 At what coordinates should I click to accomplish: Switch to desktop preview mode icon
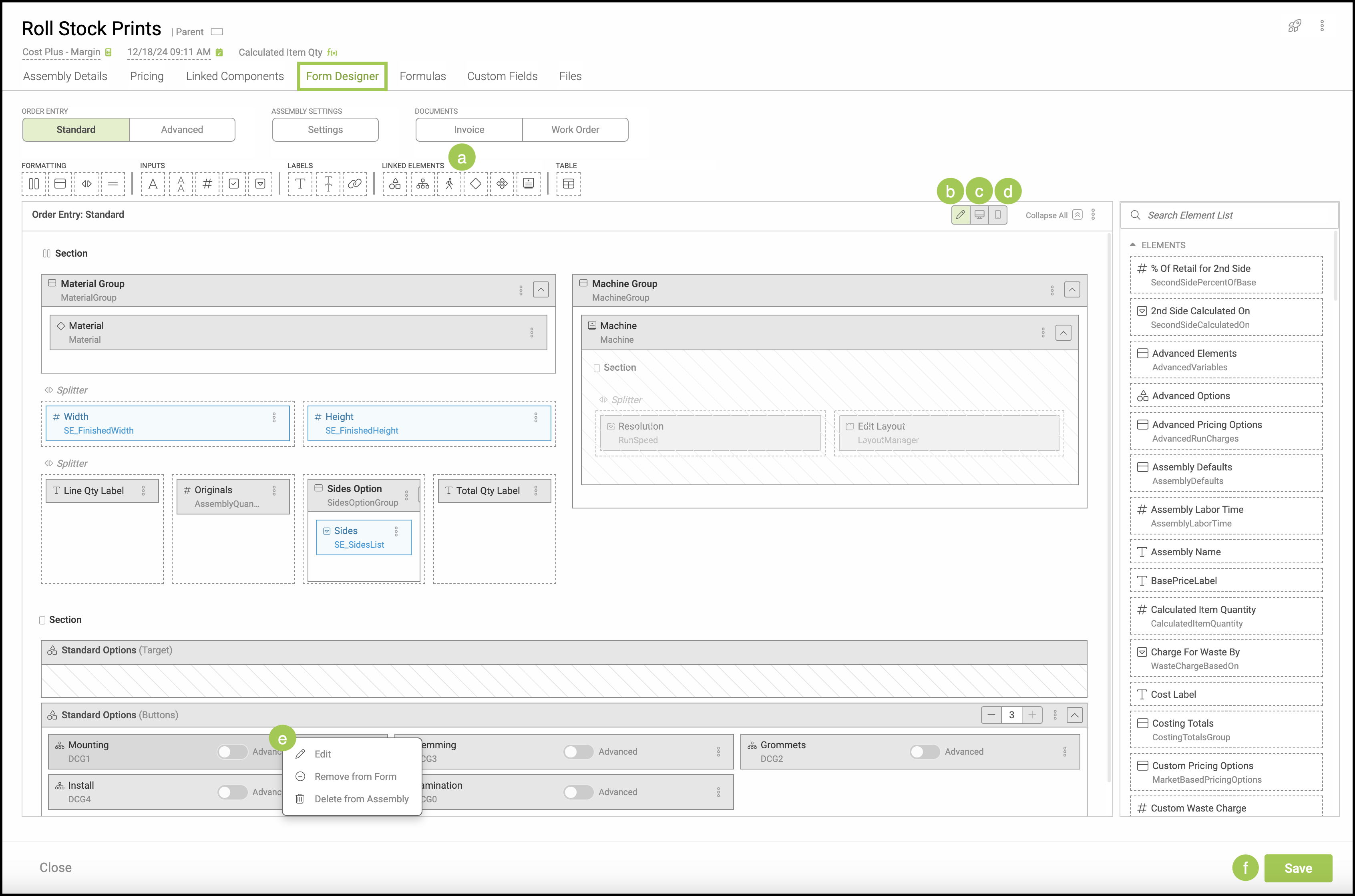click(x=979, y=215)
